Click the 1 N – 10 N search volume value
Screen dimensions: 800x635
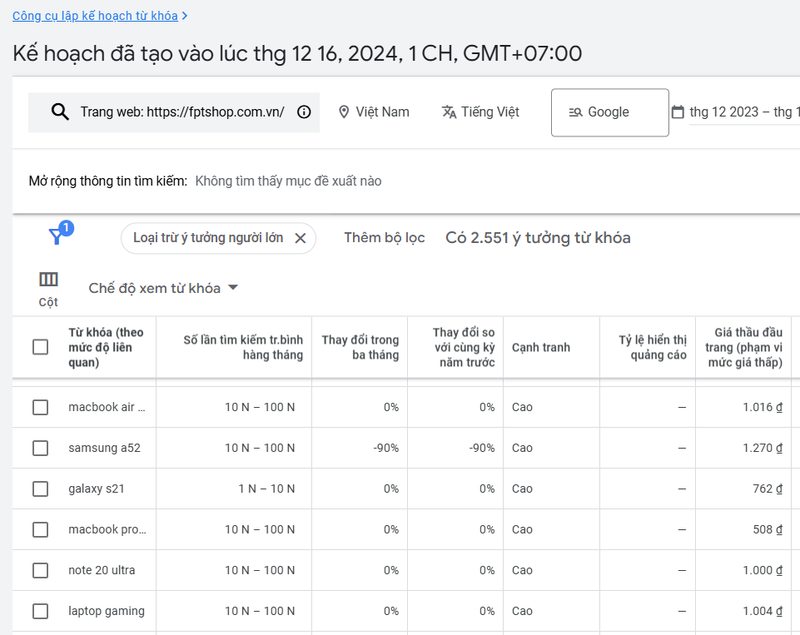[266, 489]
